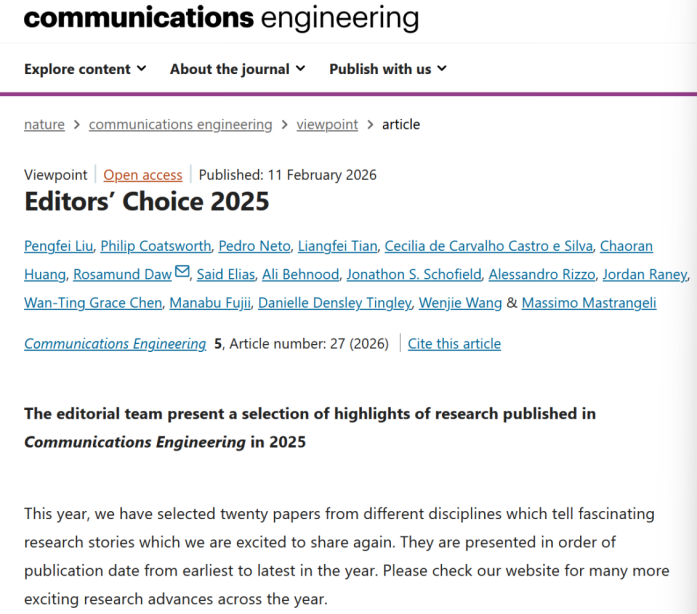The image size is (697, 614).
Task: Expand the Explore content menu
Action: [85, 69]
